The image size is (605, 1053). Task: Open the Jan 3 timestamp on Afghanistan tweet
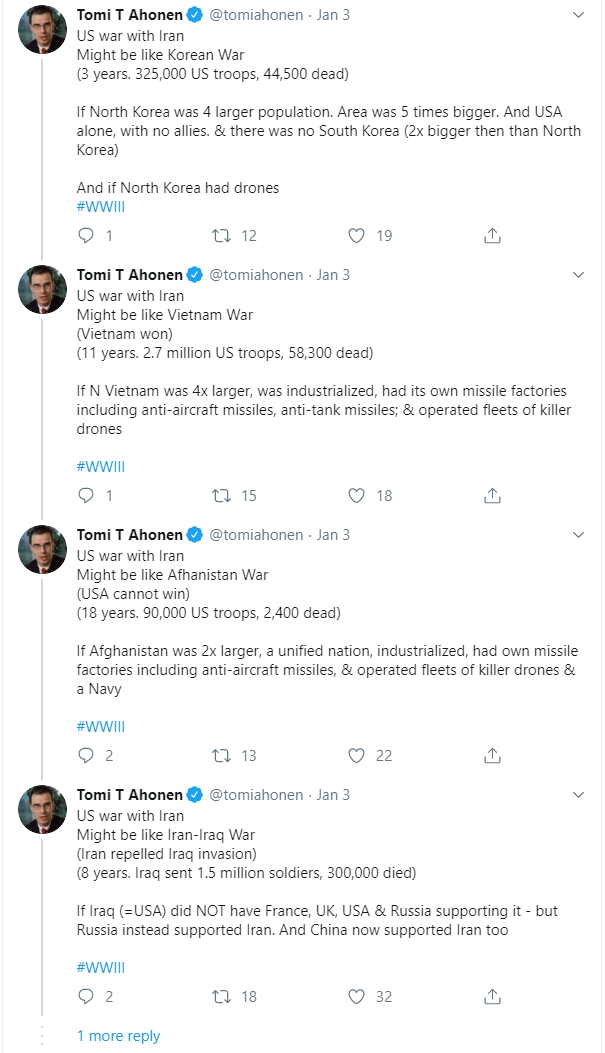tap(333, 535)
